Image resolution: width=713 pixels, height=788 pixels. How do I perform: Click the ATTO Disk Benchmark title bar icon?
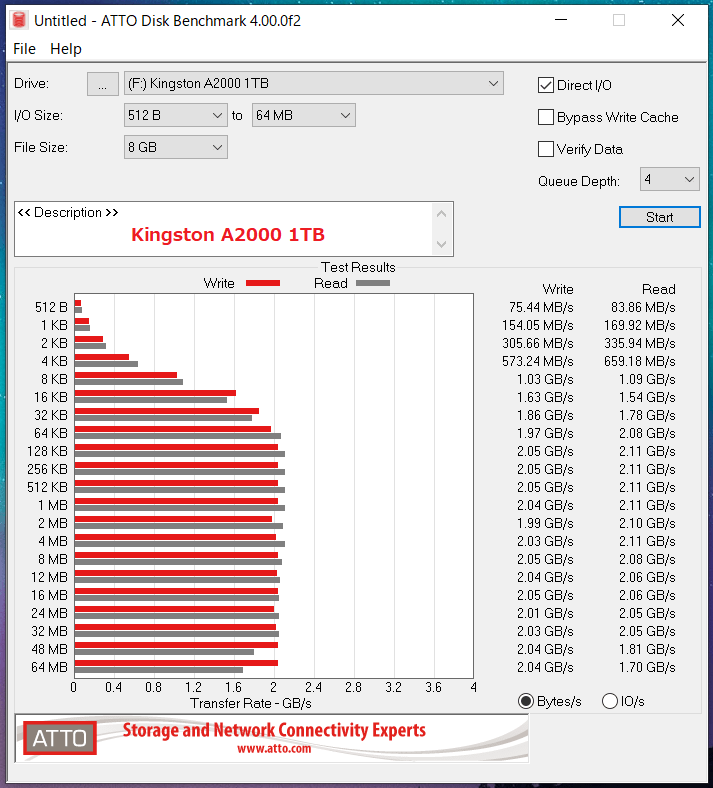(x=19, y=20)
